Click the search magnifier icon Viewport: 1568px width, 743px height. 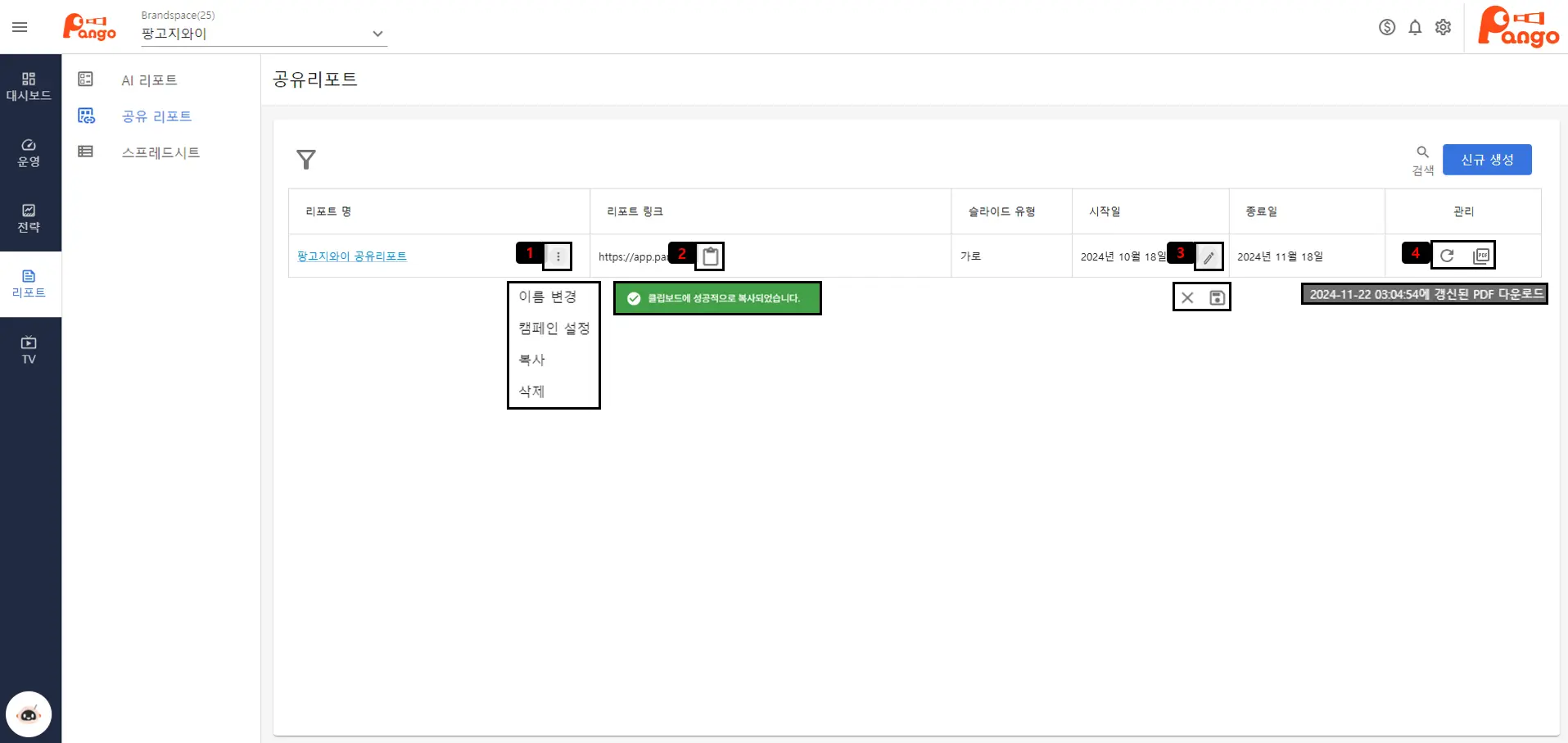pyautogui.click(x=1422, y=152)
